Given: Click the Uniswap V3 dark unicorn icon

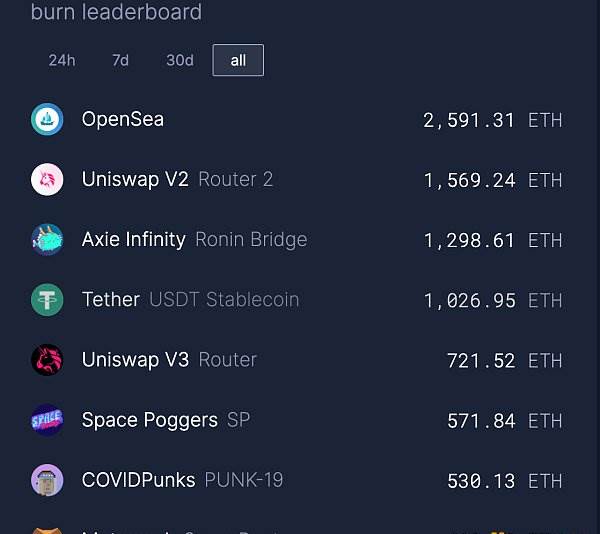Looking at the screenshot, I should [47, 360].
